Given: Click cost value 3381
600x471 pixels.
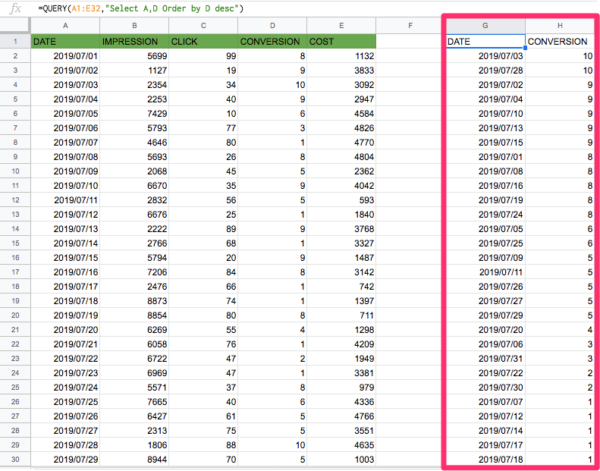Looking at the screenshot, I should tap(341, 373).
